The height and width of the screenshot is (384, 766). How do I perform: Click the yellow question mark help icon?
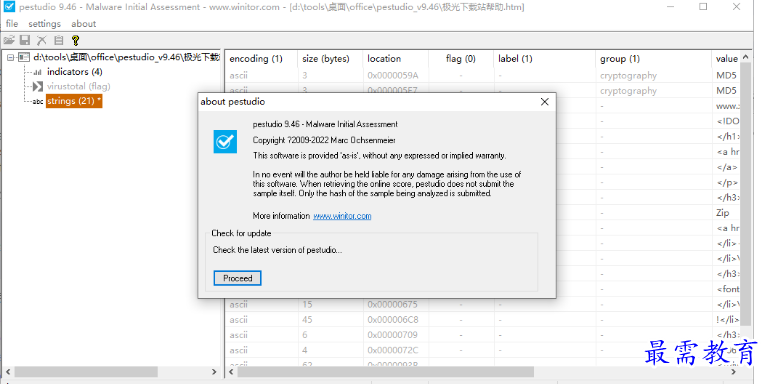coord(75,40)
